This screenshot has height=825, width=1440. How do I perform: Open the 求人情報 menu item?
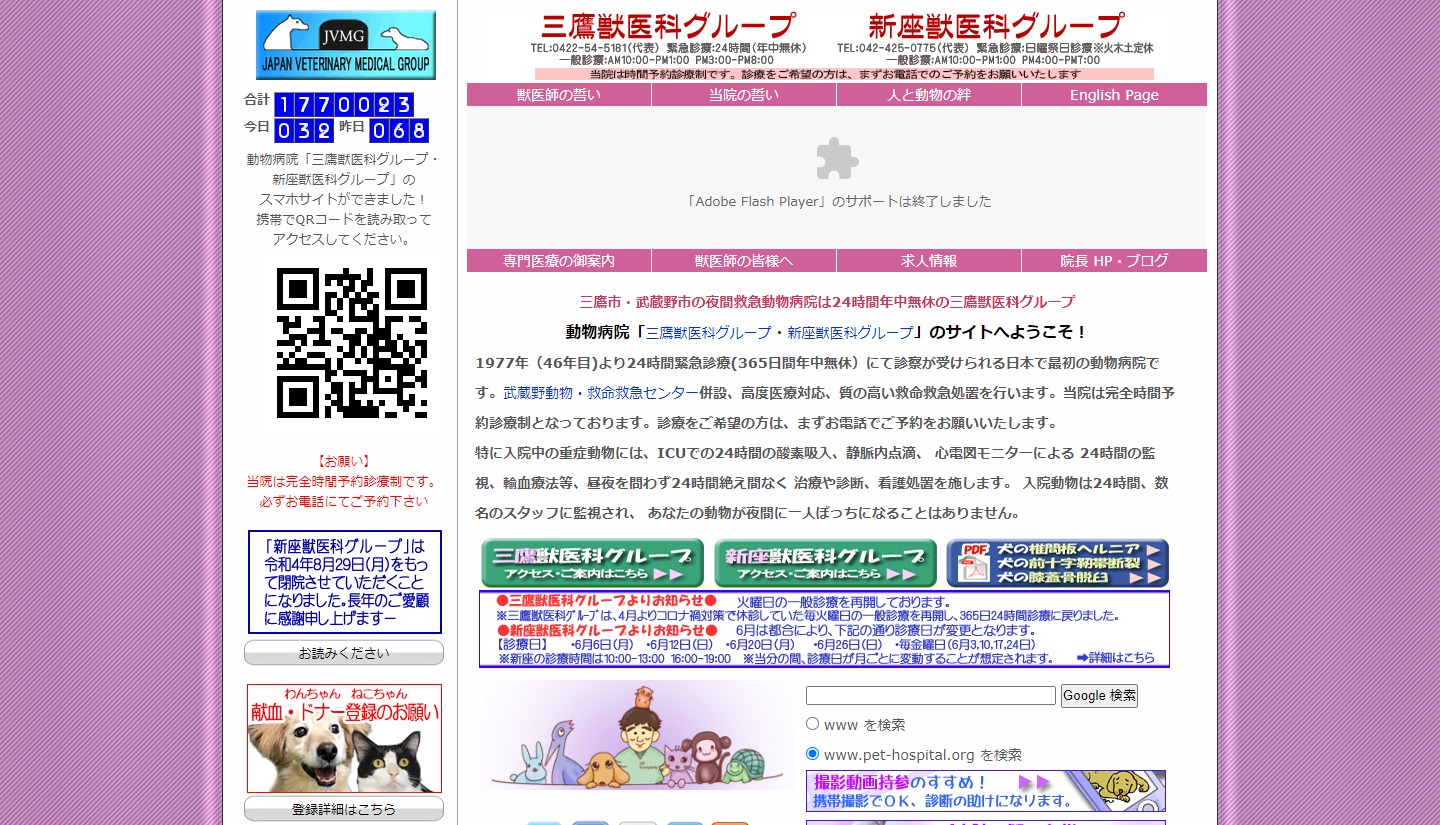(929, 261)
